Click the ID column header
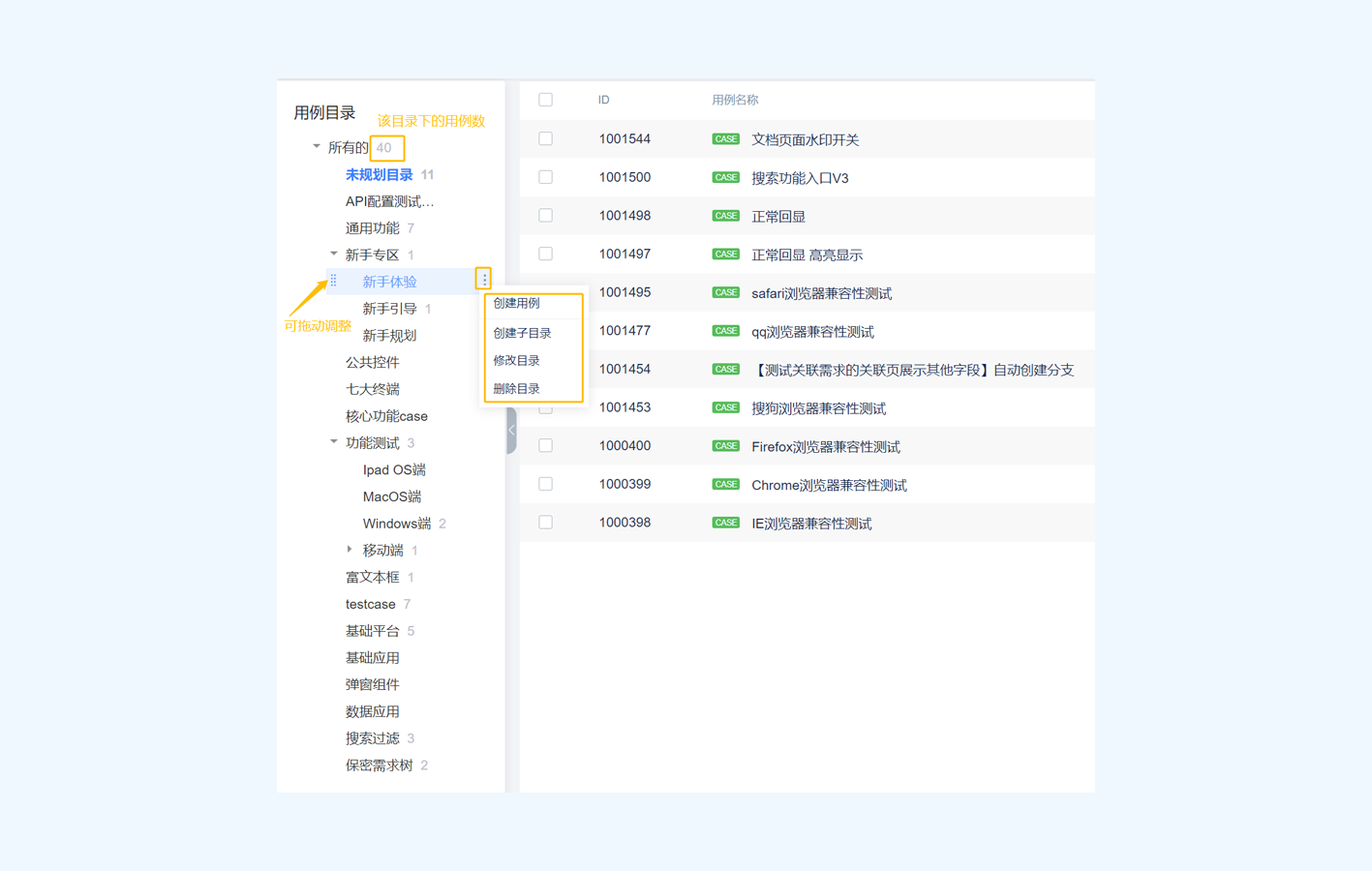 click(603, 100)
